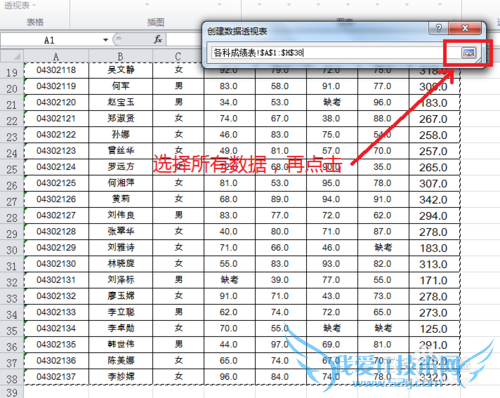Click the range selector collapse button in dialog
The height and width of the screenshot is (398, 500).
468,53
